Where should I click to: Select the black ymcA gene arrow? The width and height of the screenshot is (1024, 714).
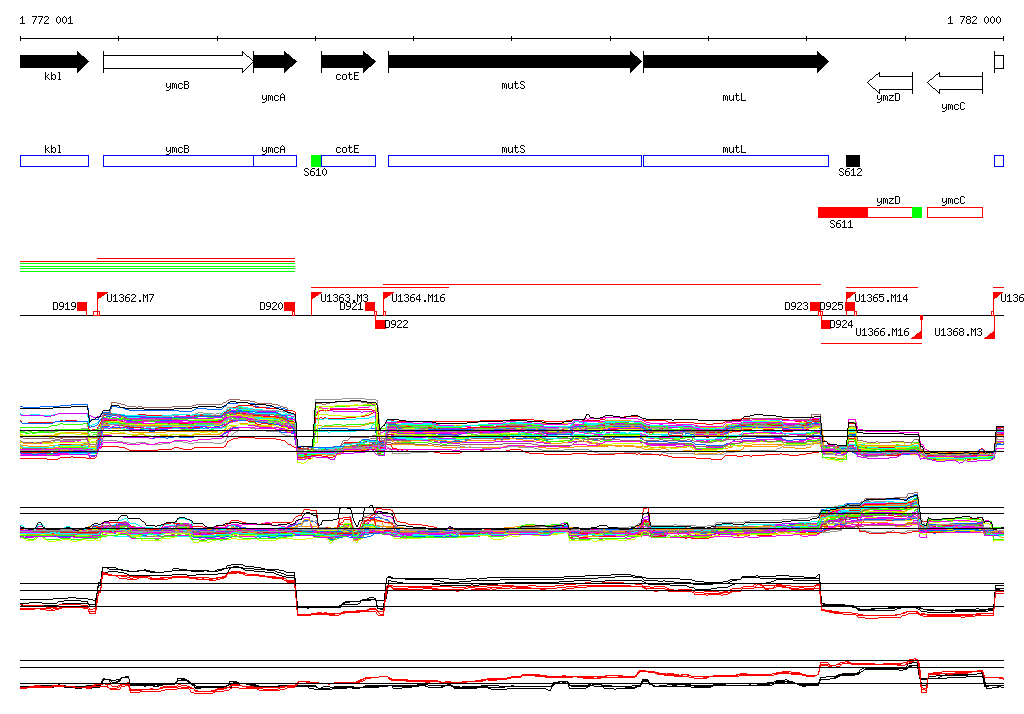coord(274,62)
